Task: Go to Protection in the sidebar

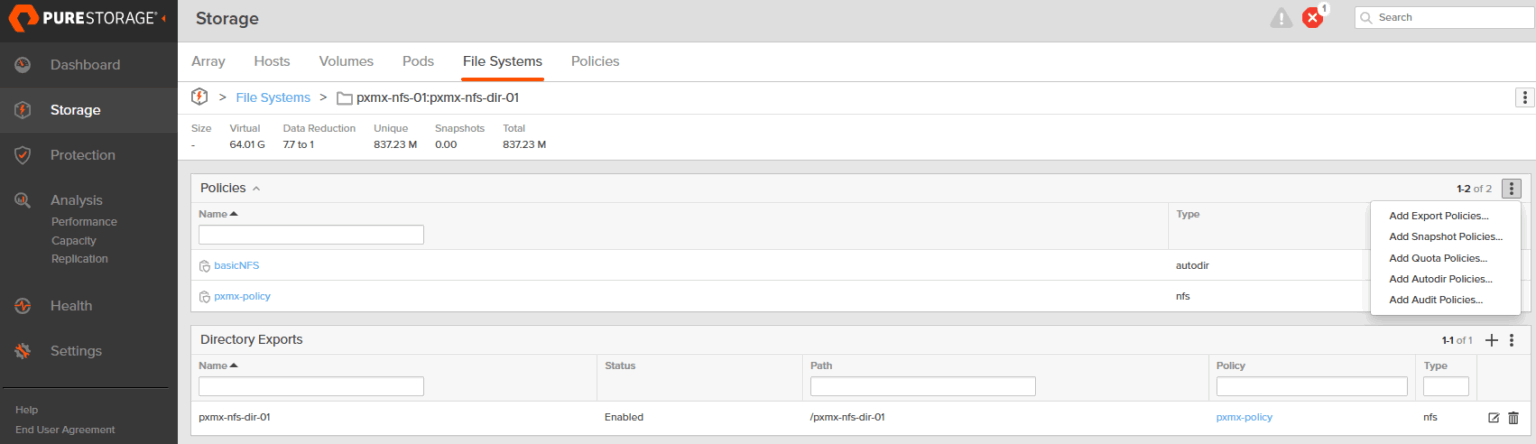Action: point(82,155)
